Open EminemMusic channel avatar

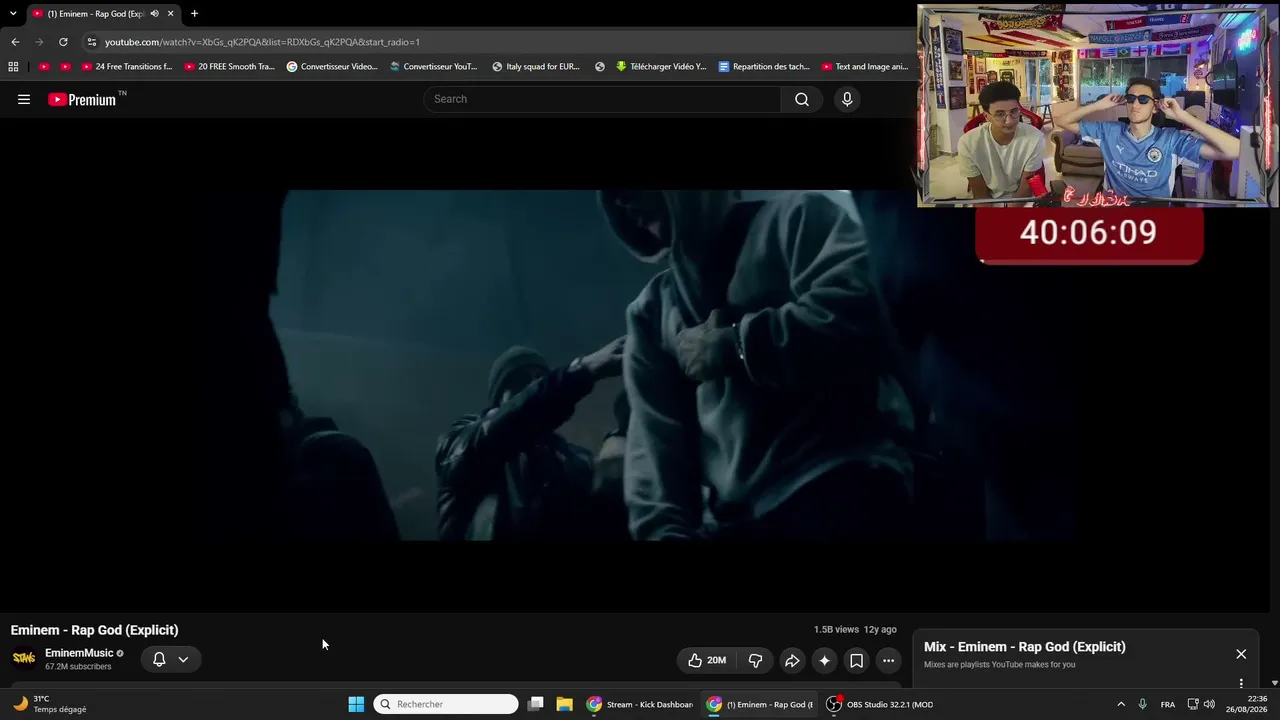pyautogui.click(x=23, y=658)
